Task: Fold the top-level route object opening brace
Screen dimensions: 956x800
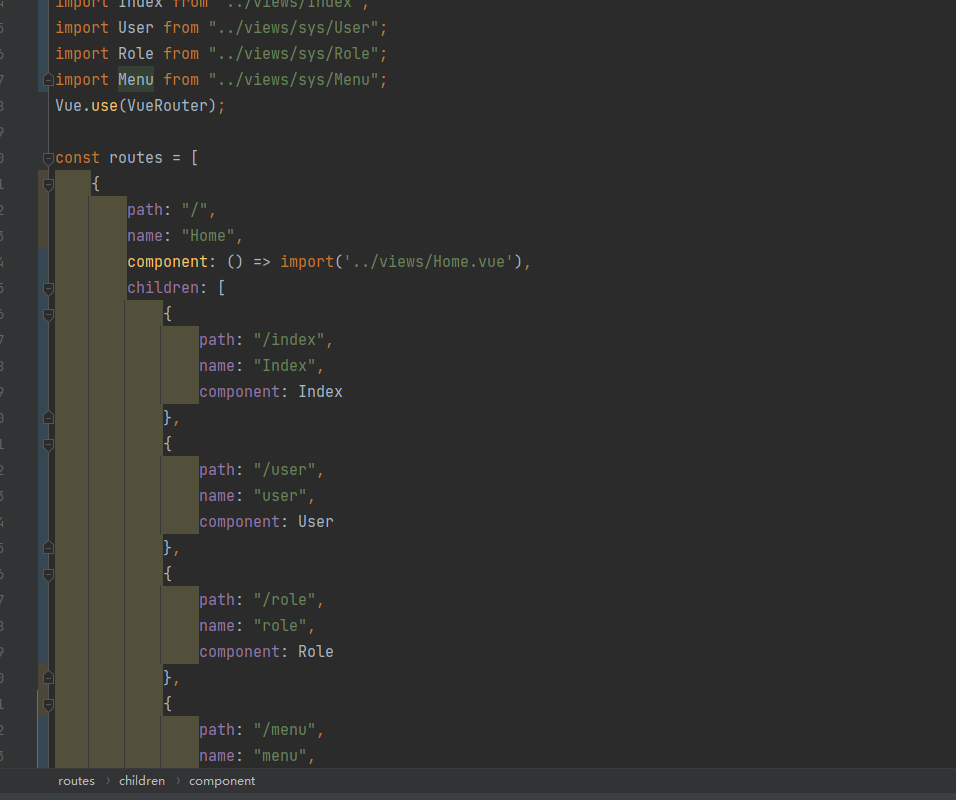Action: coord(48,184)
